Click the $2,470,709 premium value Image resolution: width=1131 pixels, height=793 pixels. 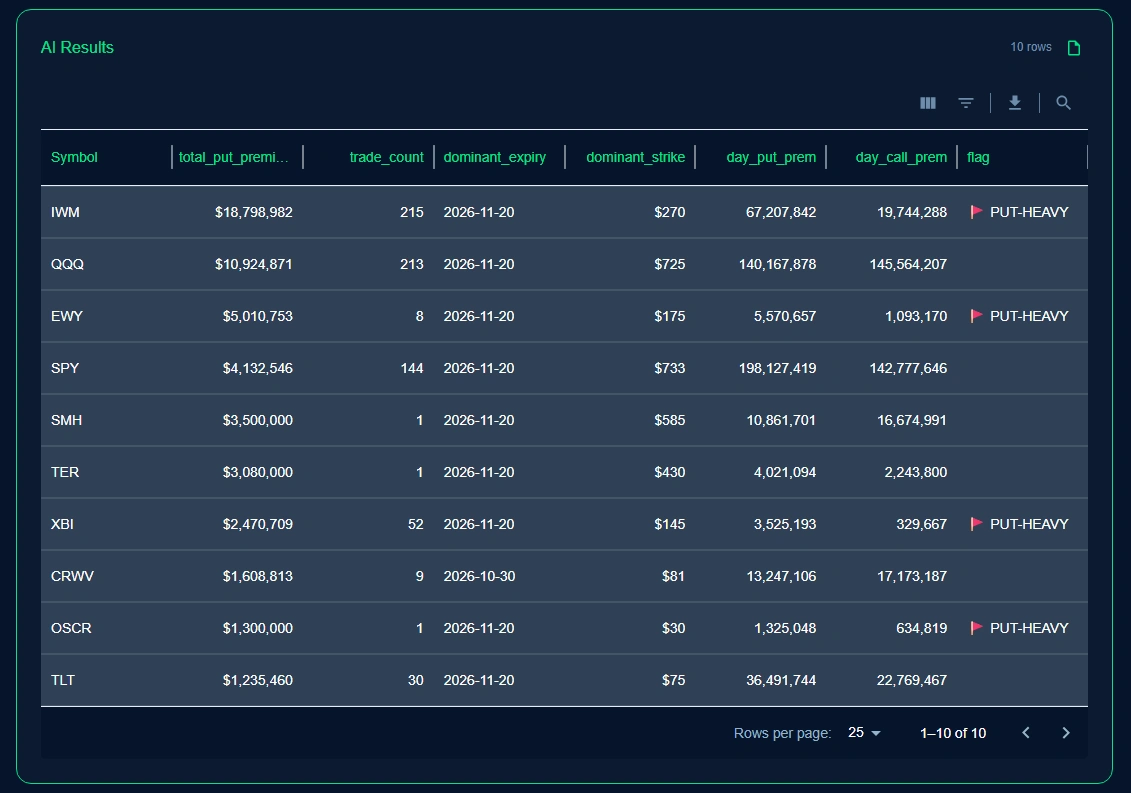258,524
